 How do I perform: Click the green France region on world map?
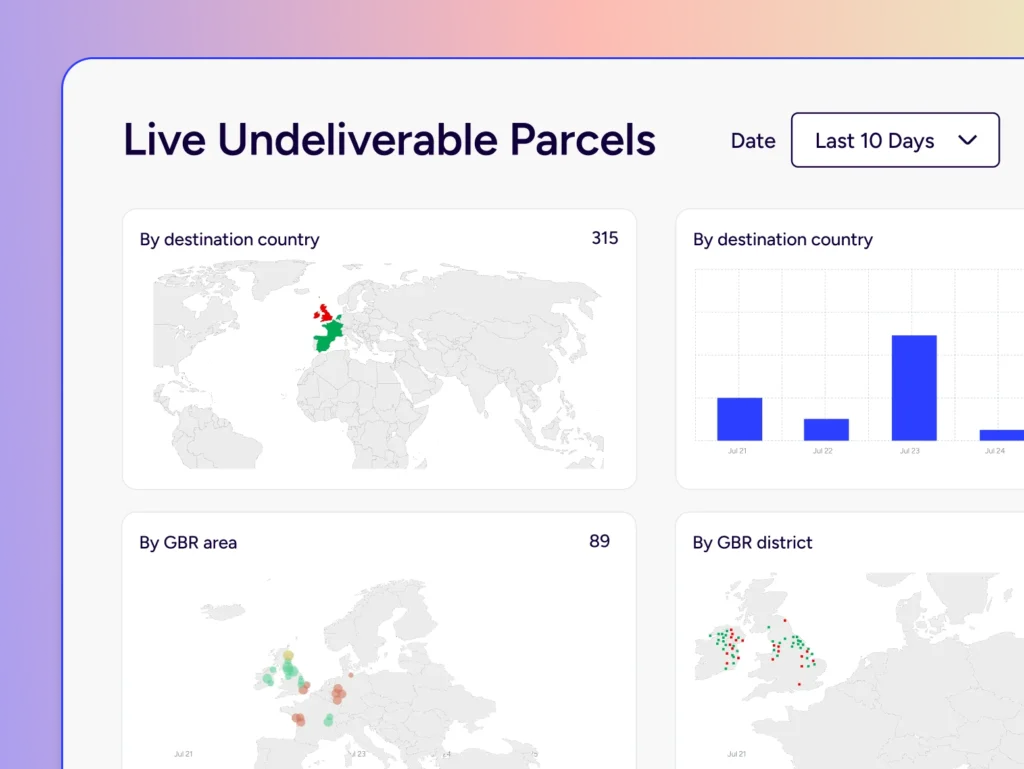(x=327, y=336)
